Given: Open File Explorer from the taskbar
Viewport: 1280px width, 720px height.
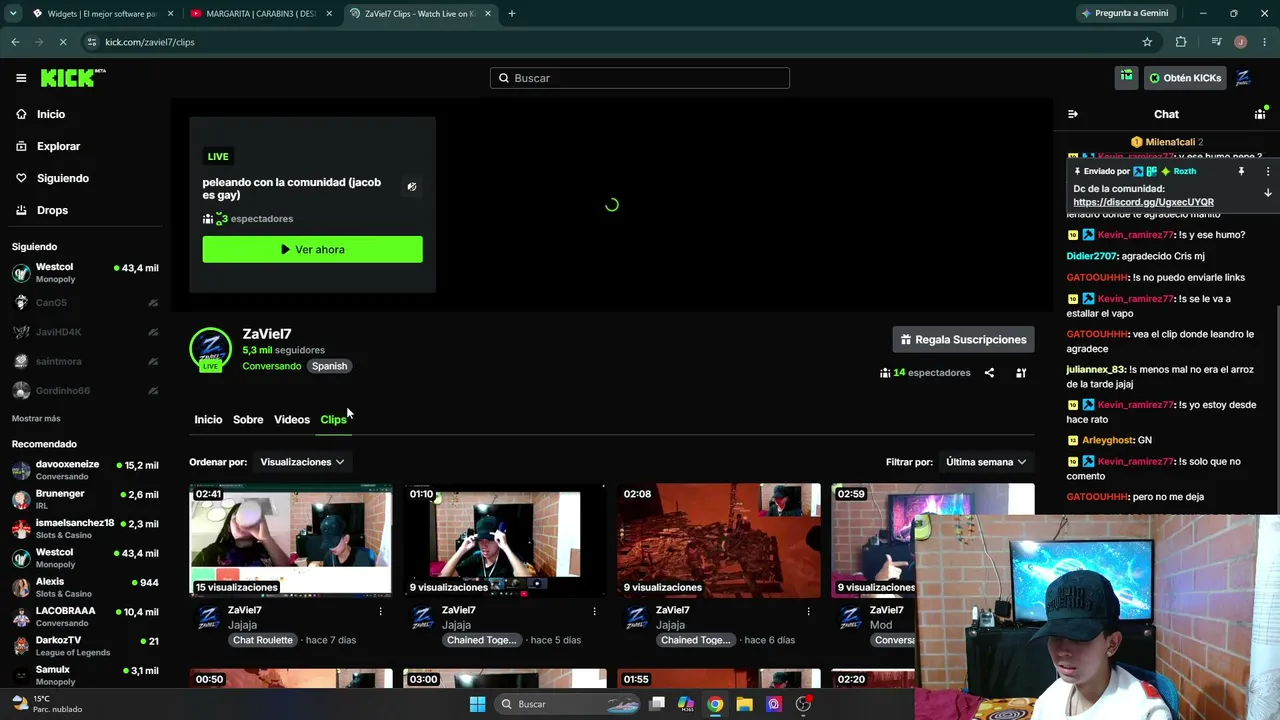Looking at the screenshot, I should pyautogui.click(x=744, y=704).
